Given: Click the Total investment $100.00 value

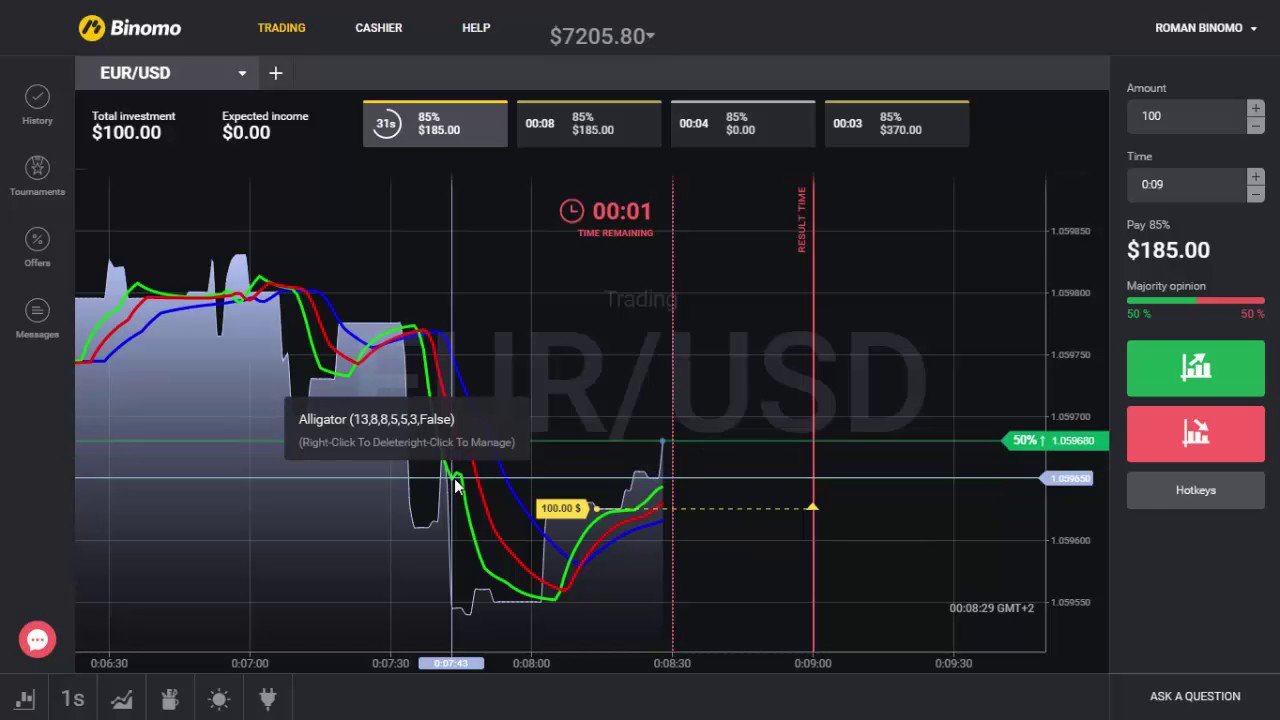Looking at the screenshot, I should pyautogui.click(x=126, y=132).
